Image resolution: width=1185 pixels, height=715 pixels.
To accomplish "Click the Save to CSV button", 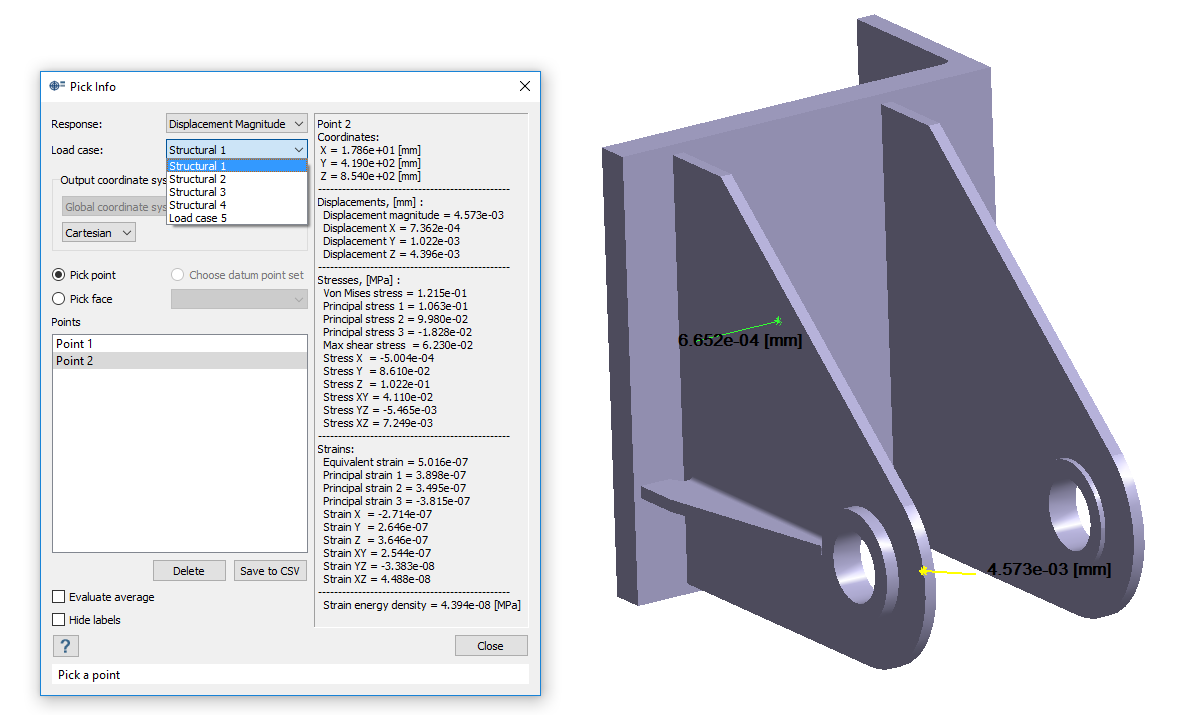I will pyautogui.click(x=270, y=571).
